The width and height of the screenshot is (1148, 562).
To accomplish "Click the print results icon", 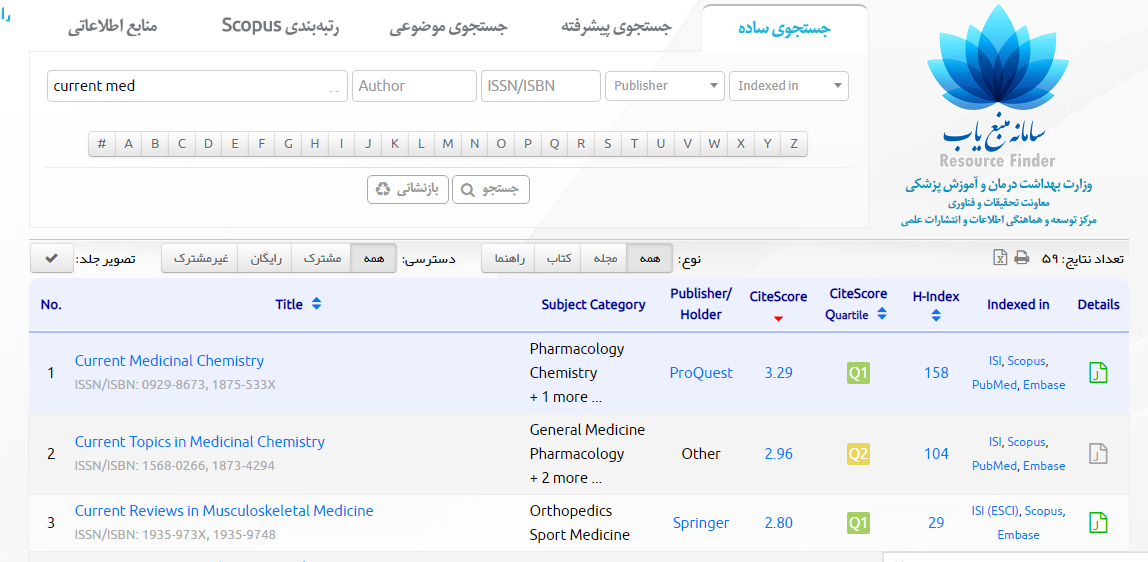I will pos(1021,258).
